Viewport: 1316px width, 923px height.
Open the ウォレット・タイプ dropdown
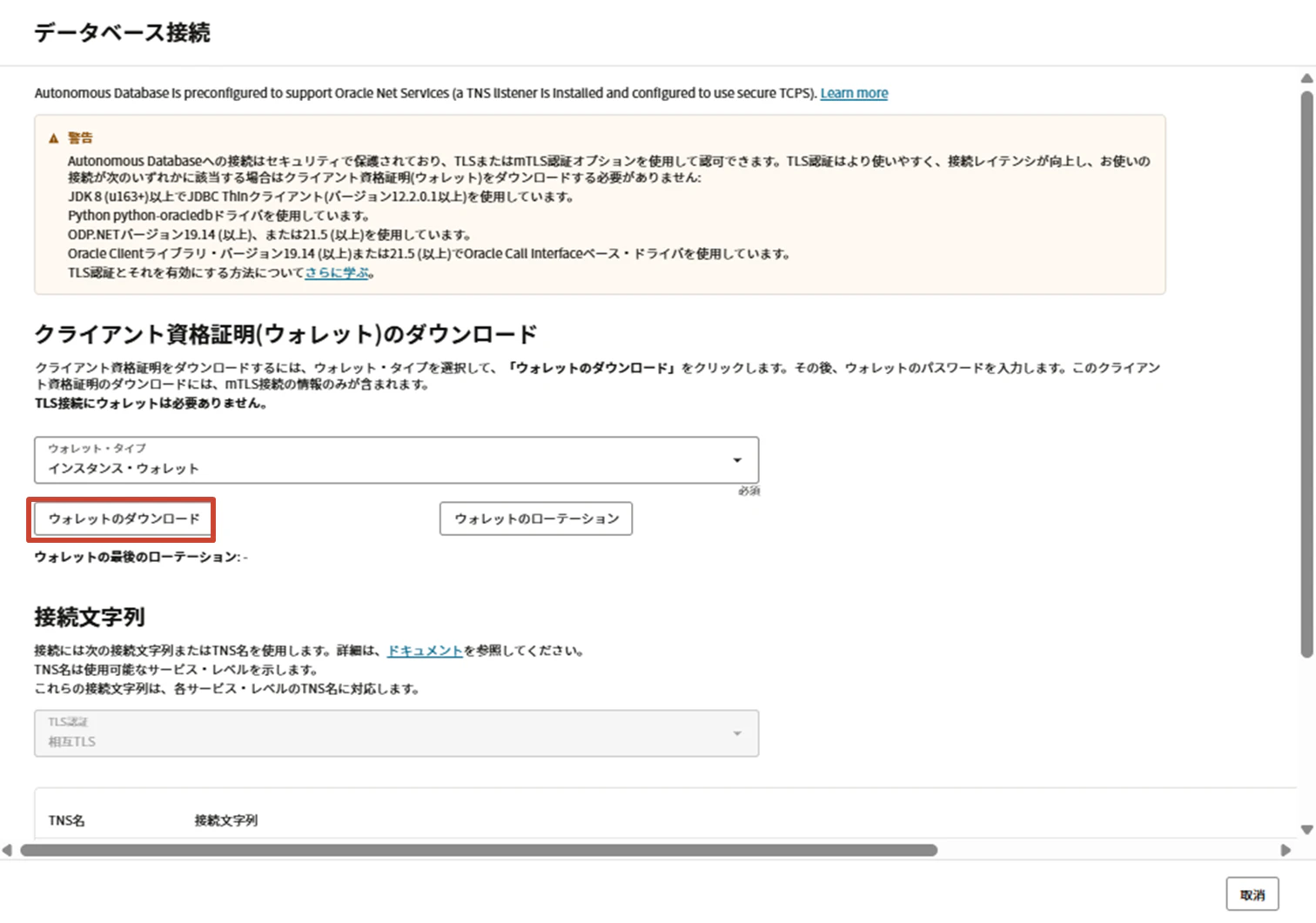[x=397, y=460]
